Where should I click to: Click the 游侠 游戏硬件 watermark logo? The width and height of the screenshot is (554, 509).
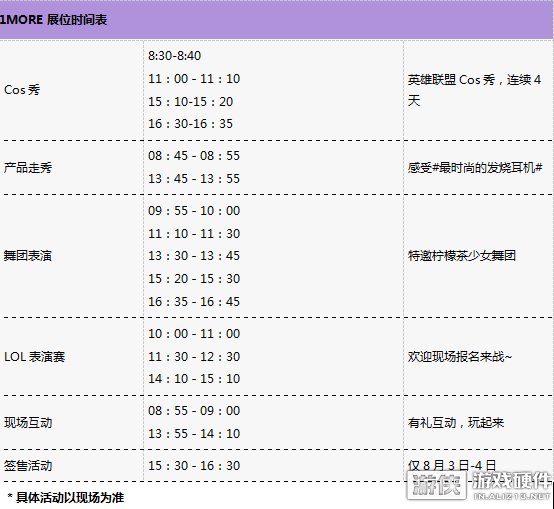pos(480,486)
